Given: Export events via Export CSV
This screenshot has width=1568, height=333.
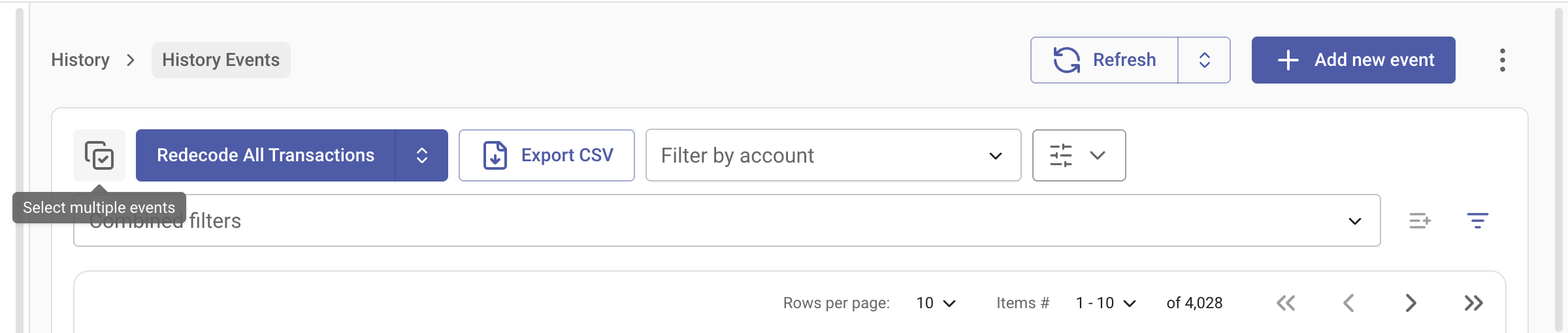Looking at the screenshot, I should pyautogui.click(x=547, y=155).
